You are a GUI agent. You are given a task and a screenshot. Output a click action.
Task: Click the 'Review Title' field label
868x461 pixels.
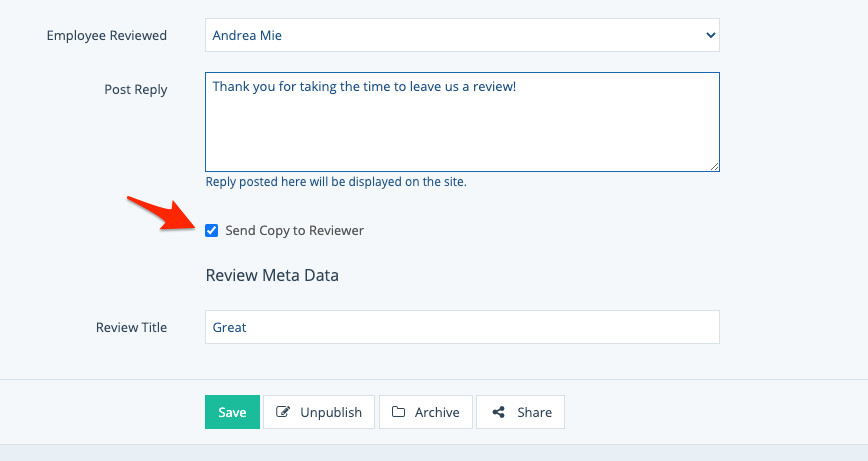pos(131,327)
